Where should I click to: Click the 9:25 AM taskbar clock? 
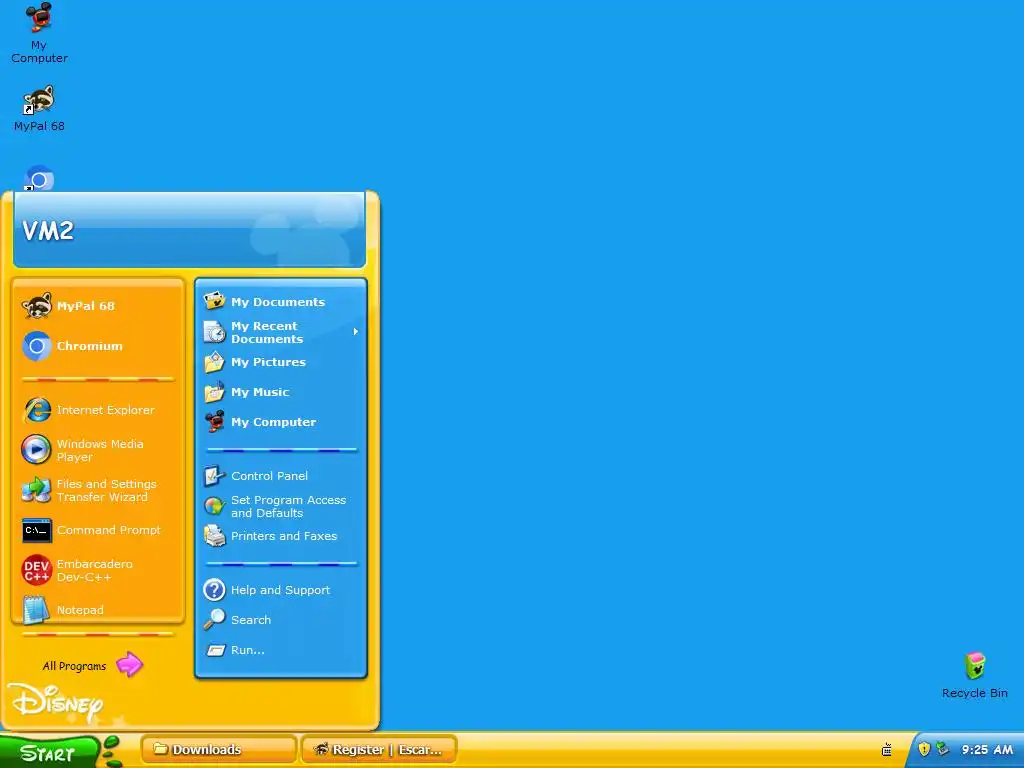point(986,750)
